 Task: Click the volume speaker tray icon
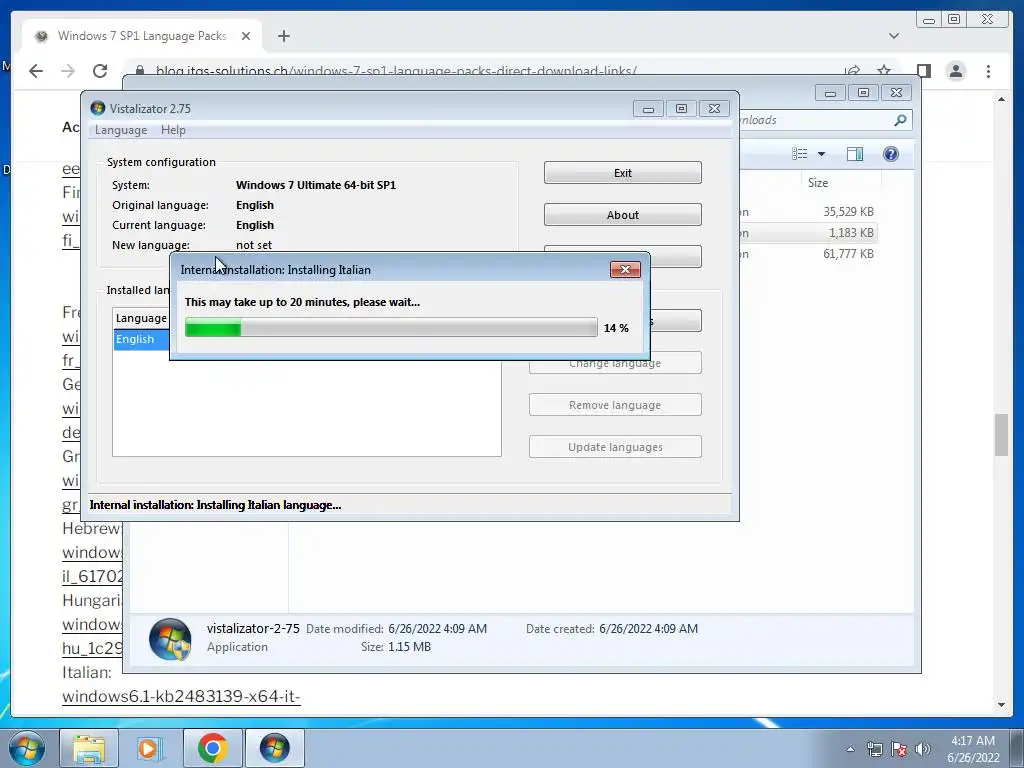[x=923, y=749]
